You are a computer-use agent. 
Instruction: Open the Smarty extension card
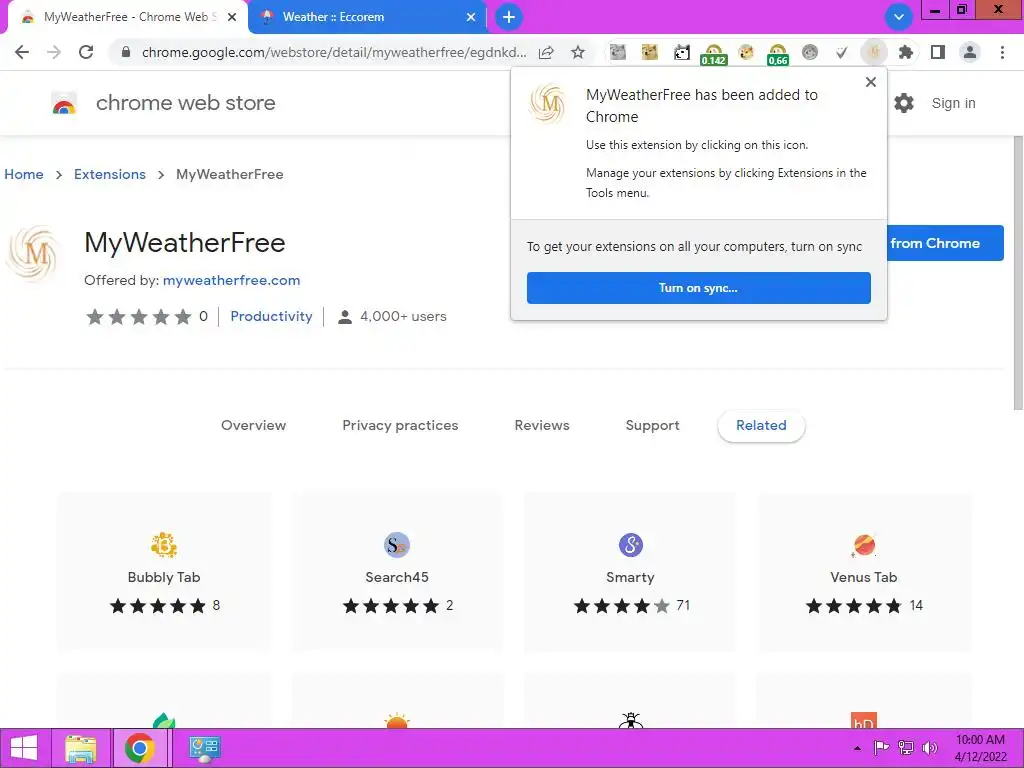[630, 572]
